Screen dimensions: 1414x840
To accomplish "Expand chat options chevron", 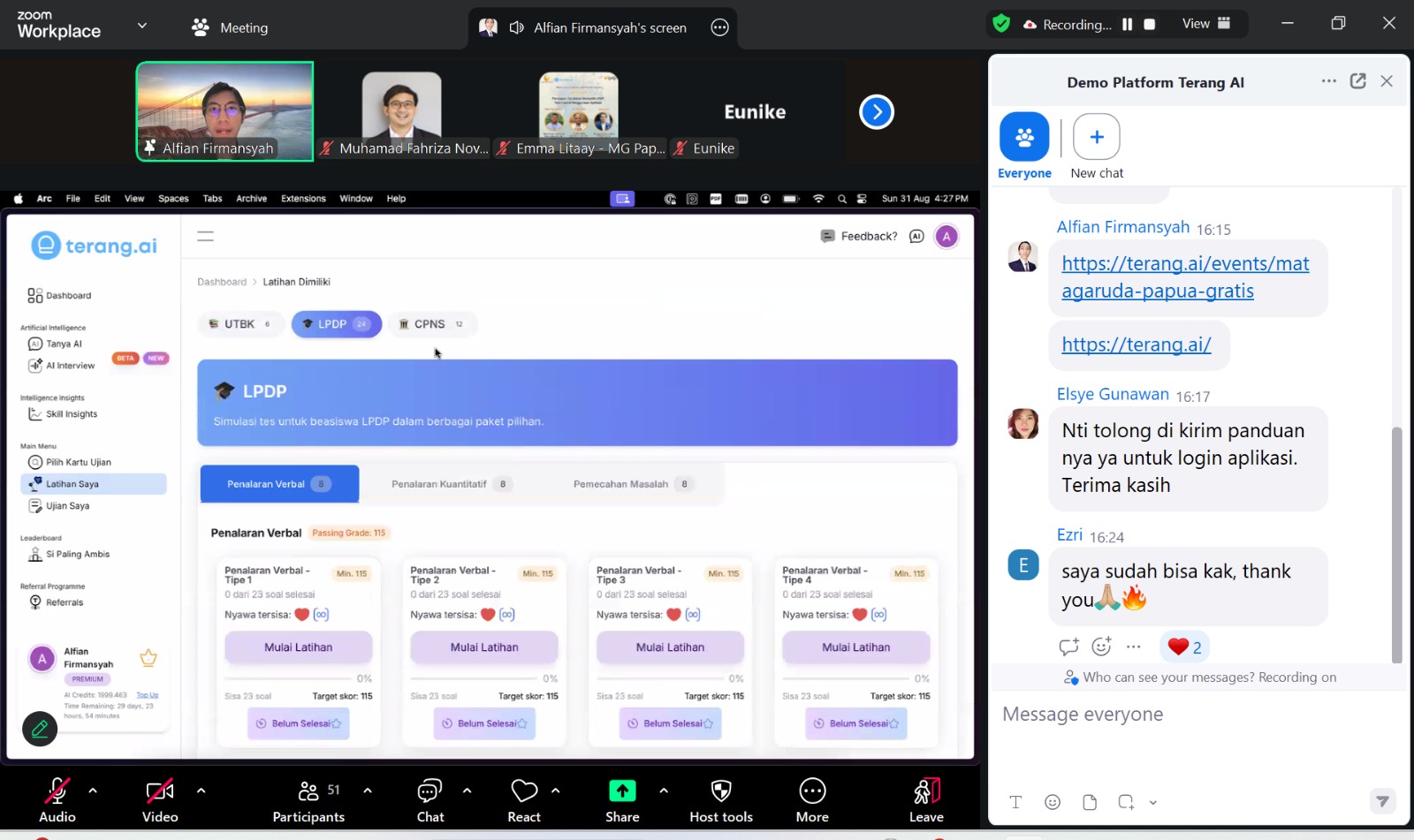I will [x=467, y=791].
